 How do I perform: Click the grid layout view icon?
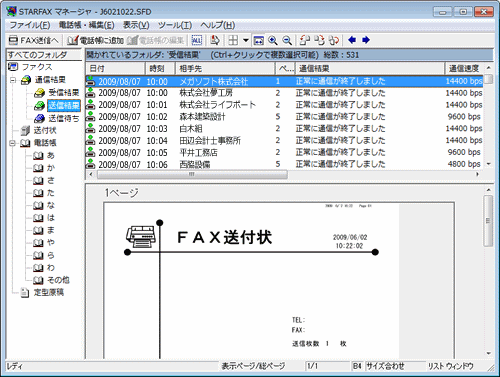[233, 41]
